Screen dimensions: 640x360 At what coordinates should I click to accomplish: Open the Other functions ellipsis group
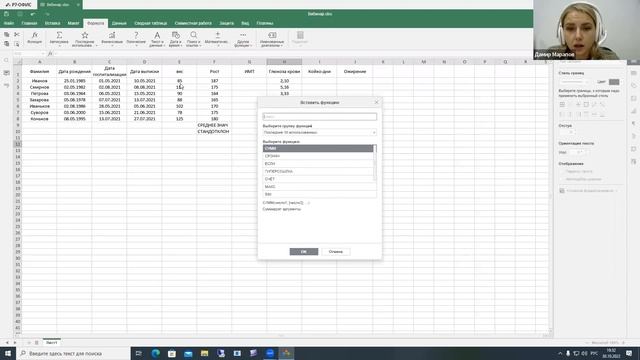pos(243,39)
